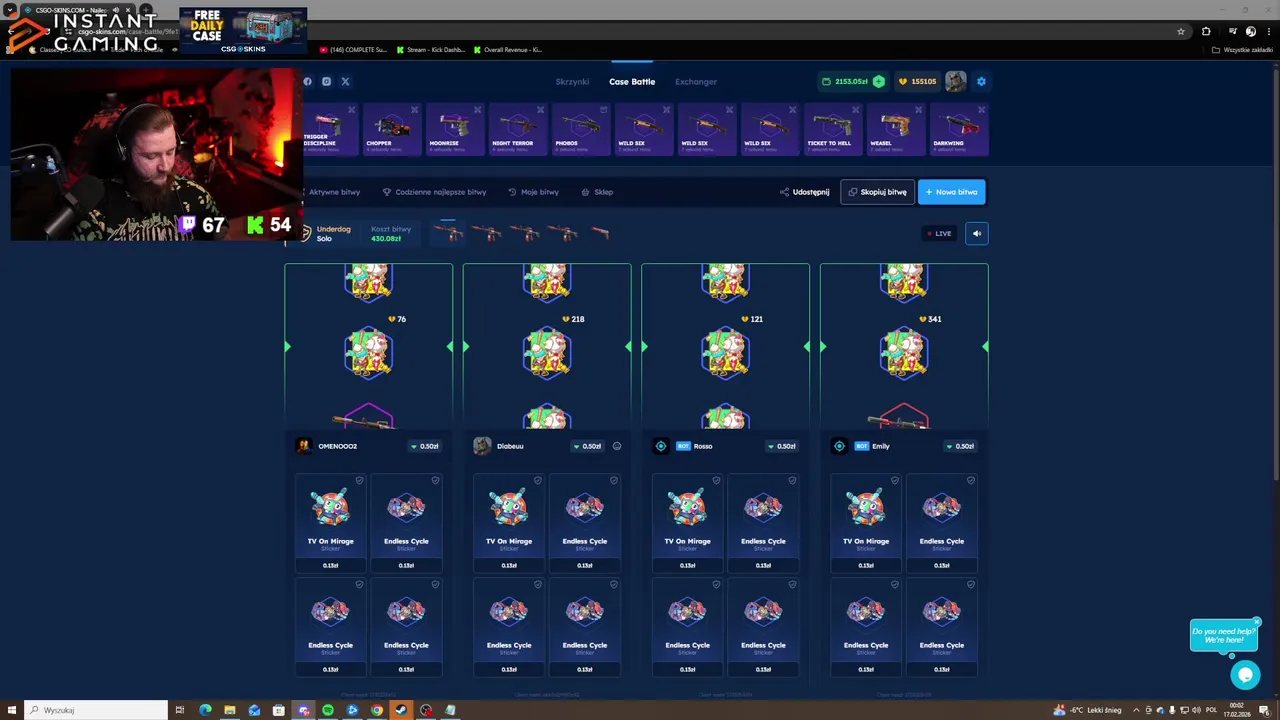Open OMENOOO2 player avatar

(304, 446)
